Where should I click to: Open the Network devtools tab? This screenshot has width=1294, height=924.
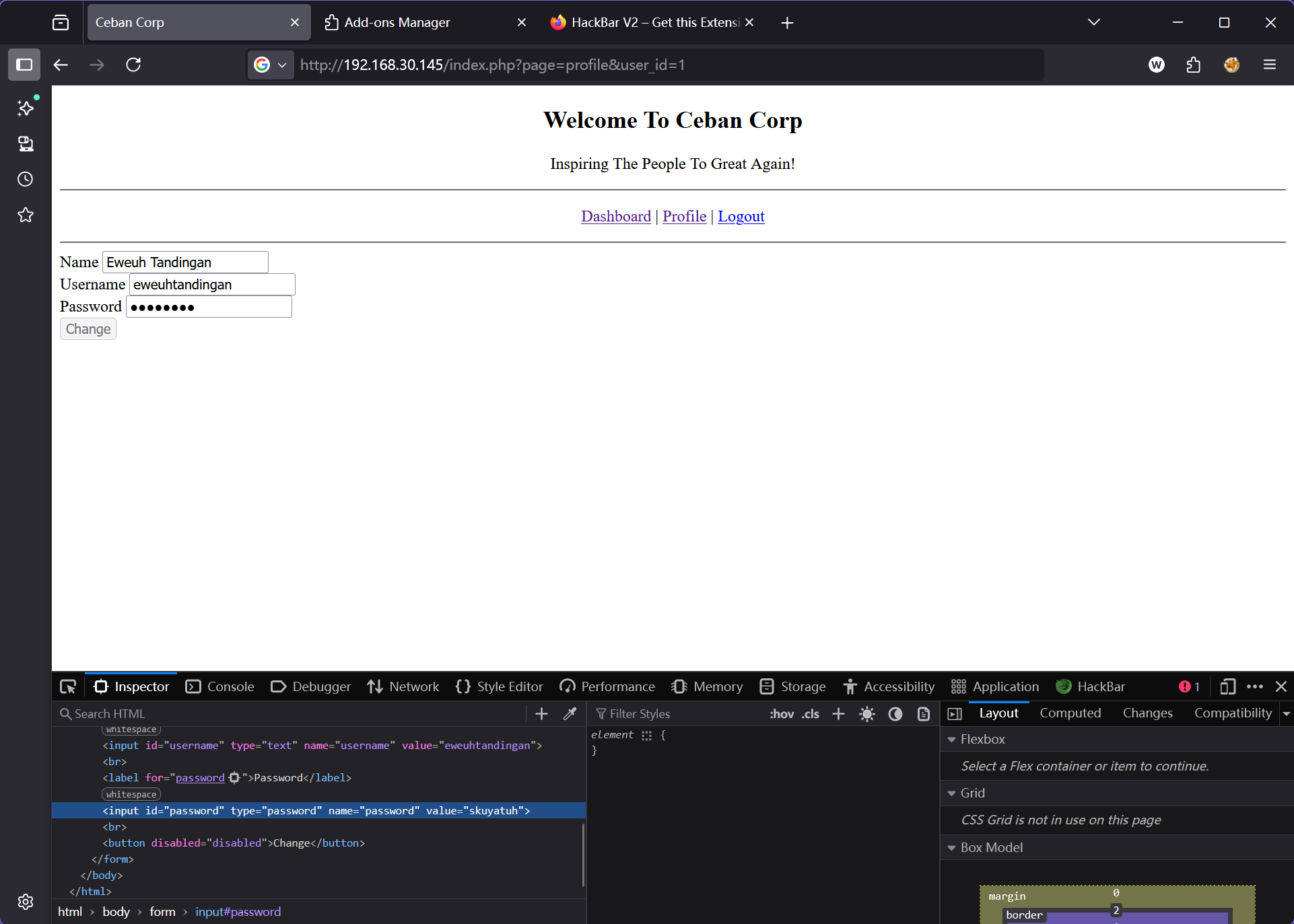pyautogui.click(x=403, y=686)
